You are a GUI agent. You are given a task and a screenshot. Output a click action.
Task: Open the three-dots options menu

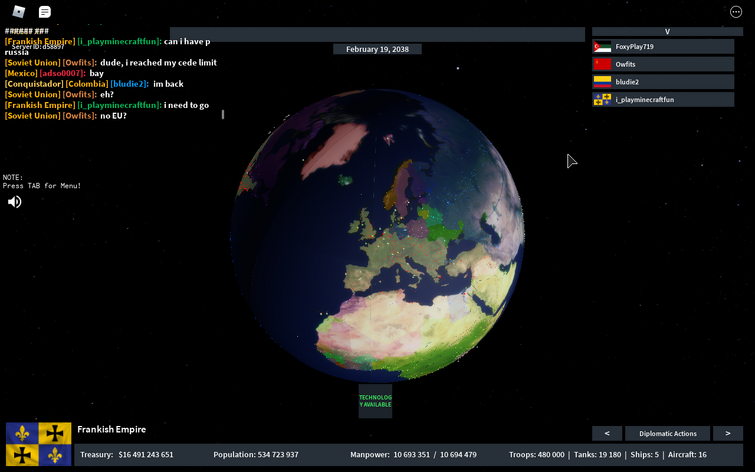point(736,12)
